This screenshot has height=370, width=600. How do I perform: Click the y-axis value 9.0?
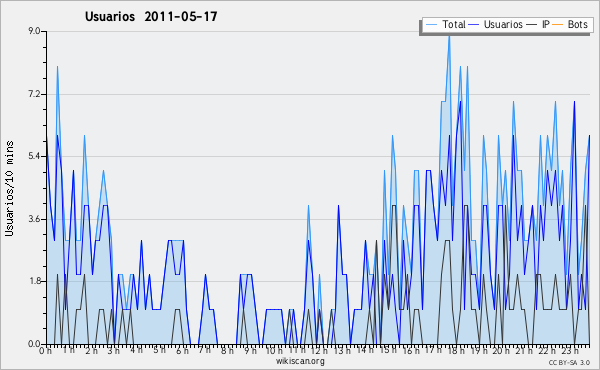(x=34, y=31)
